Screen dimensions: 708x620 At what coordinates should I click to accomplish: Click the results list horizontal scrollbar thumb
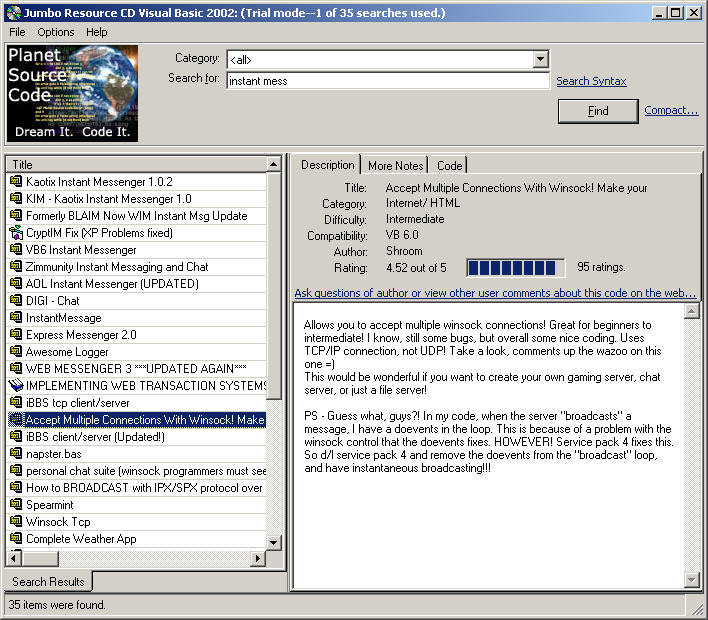40,558
